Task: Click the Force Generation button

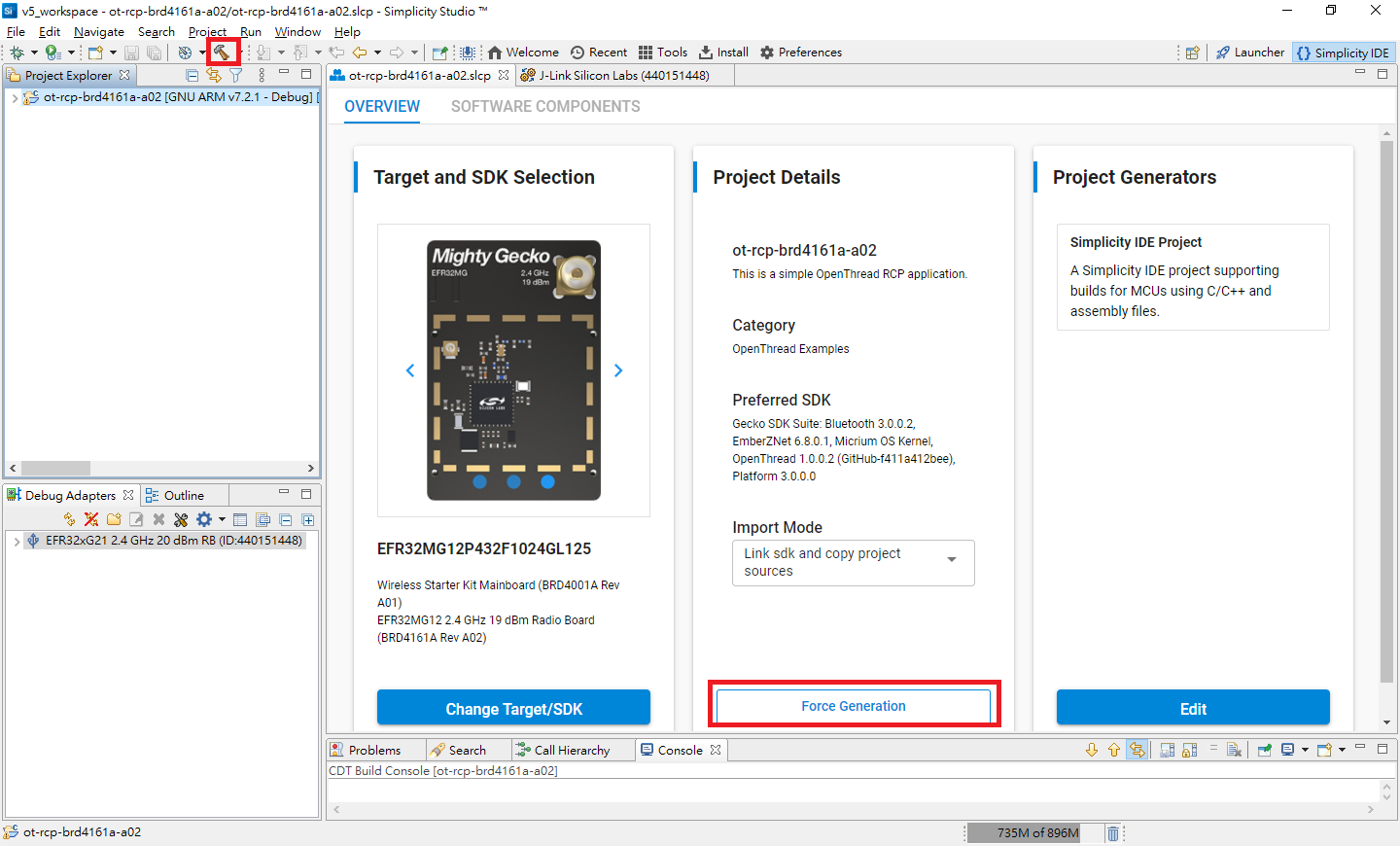Action: 854,706
